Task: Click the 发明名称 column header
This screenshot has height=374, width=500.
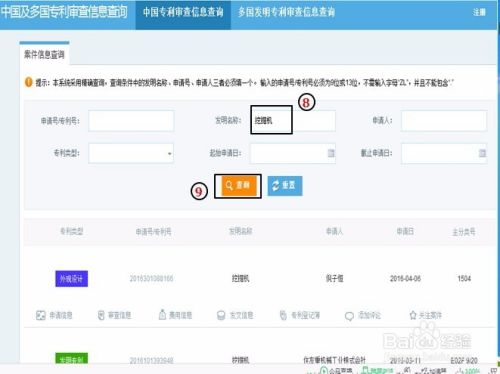Action: pos(240,231)
